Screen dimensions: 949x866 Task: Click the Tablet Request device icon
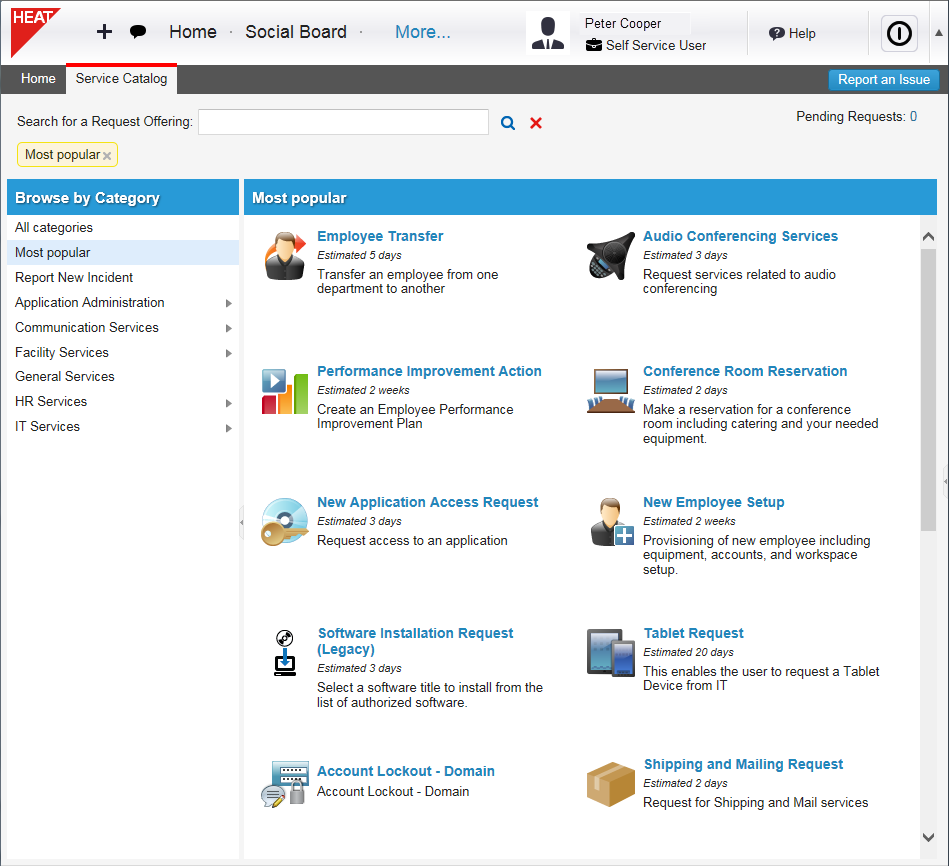click(x=611, y=654)
